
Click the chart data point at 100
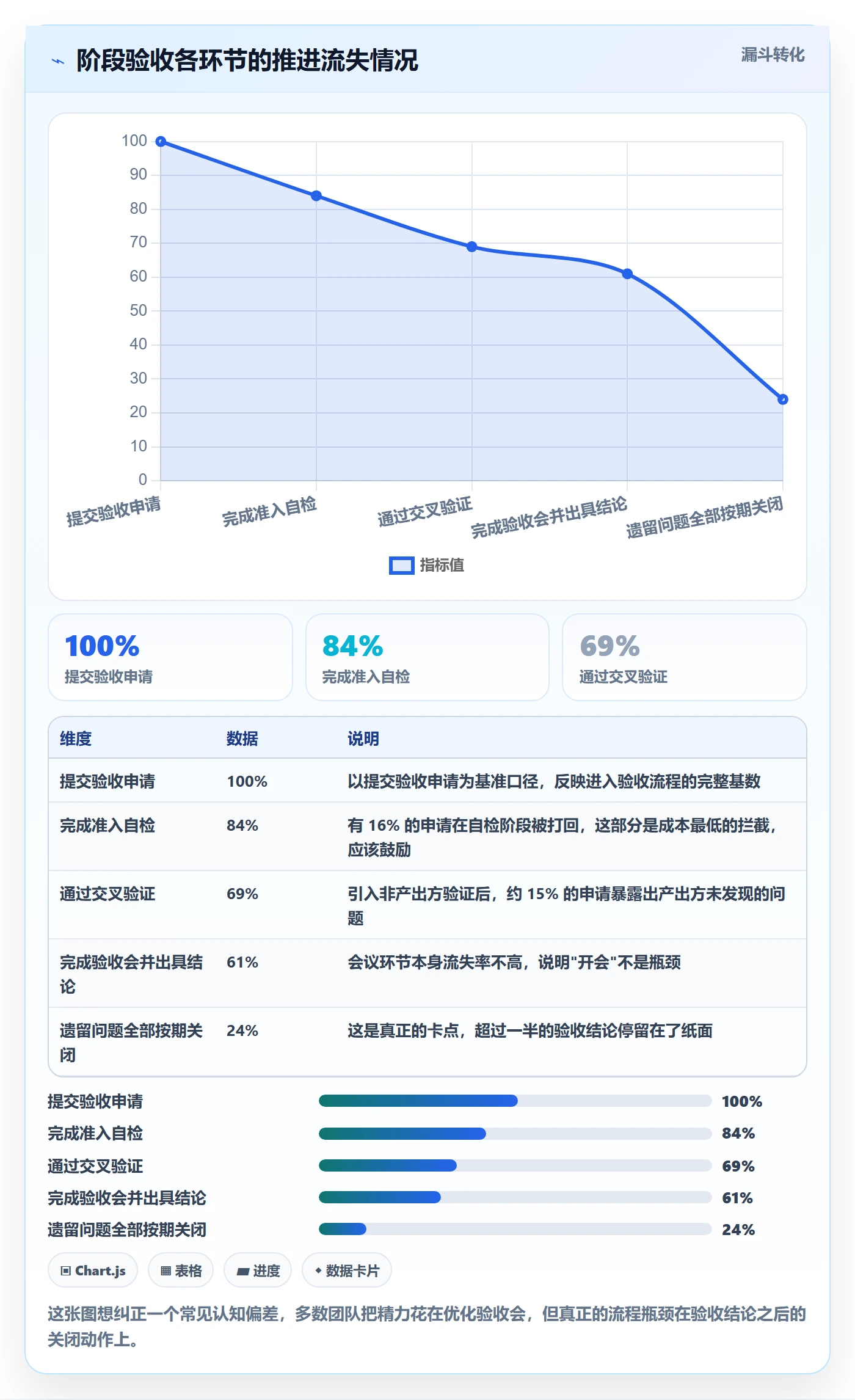click(161, 142)
